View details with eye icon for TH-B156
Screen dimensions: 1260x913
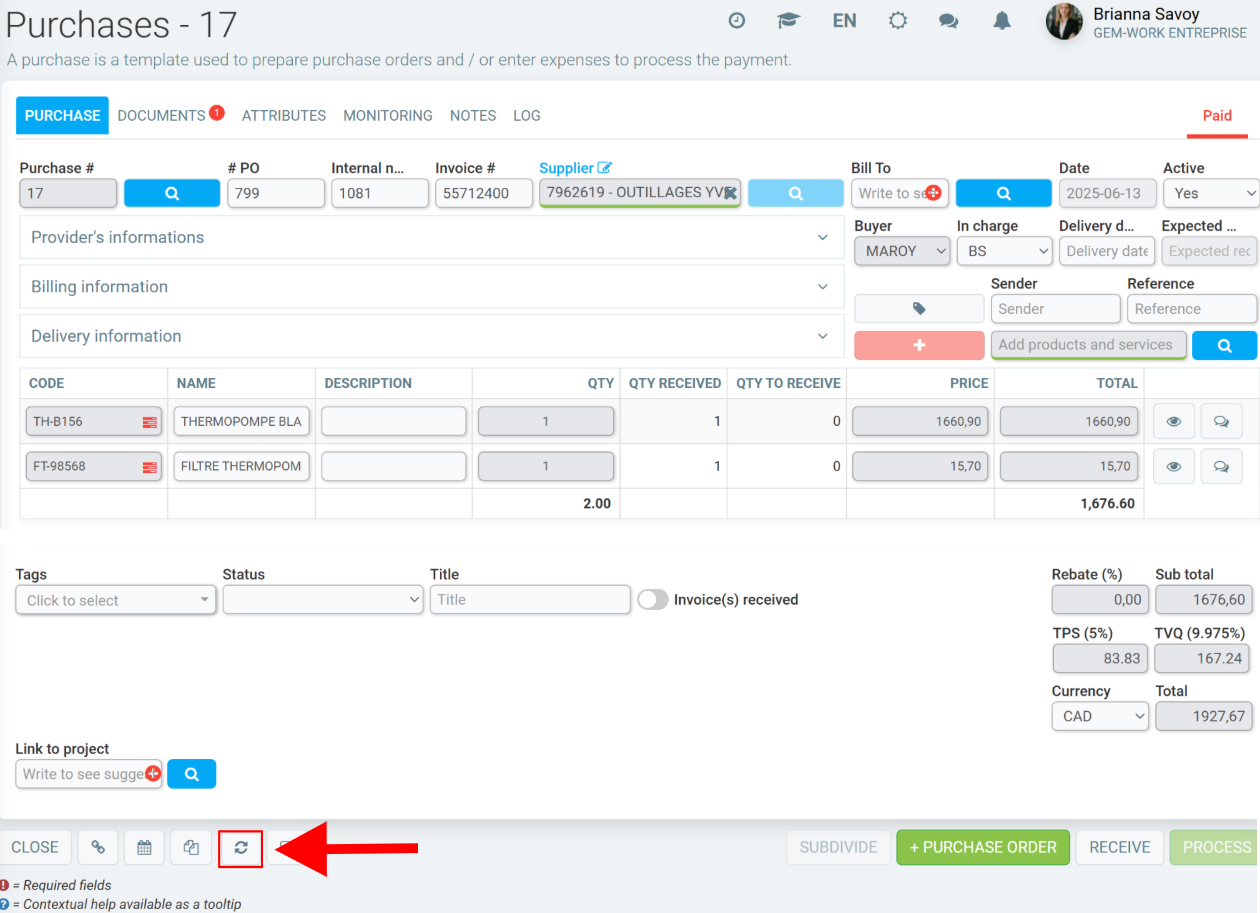pos(1174,422)
